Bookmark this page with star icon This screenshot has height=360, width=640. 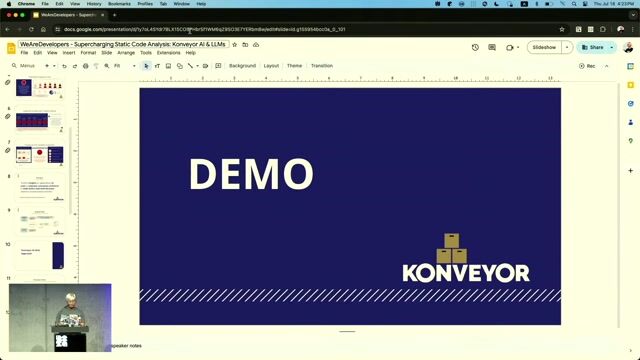tap(562, 29)
